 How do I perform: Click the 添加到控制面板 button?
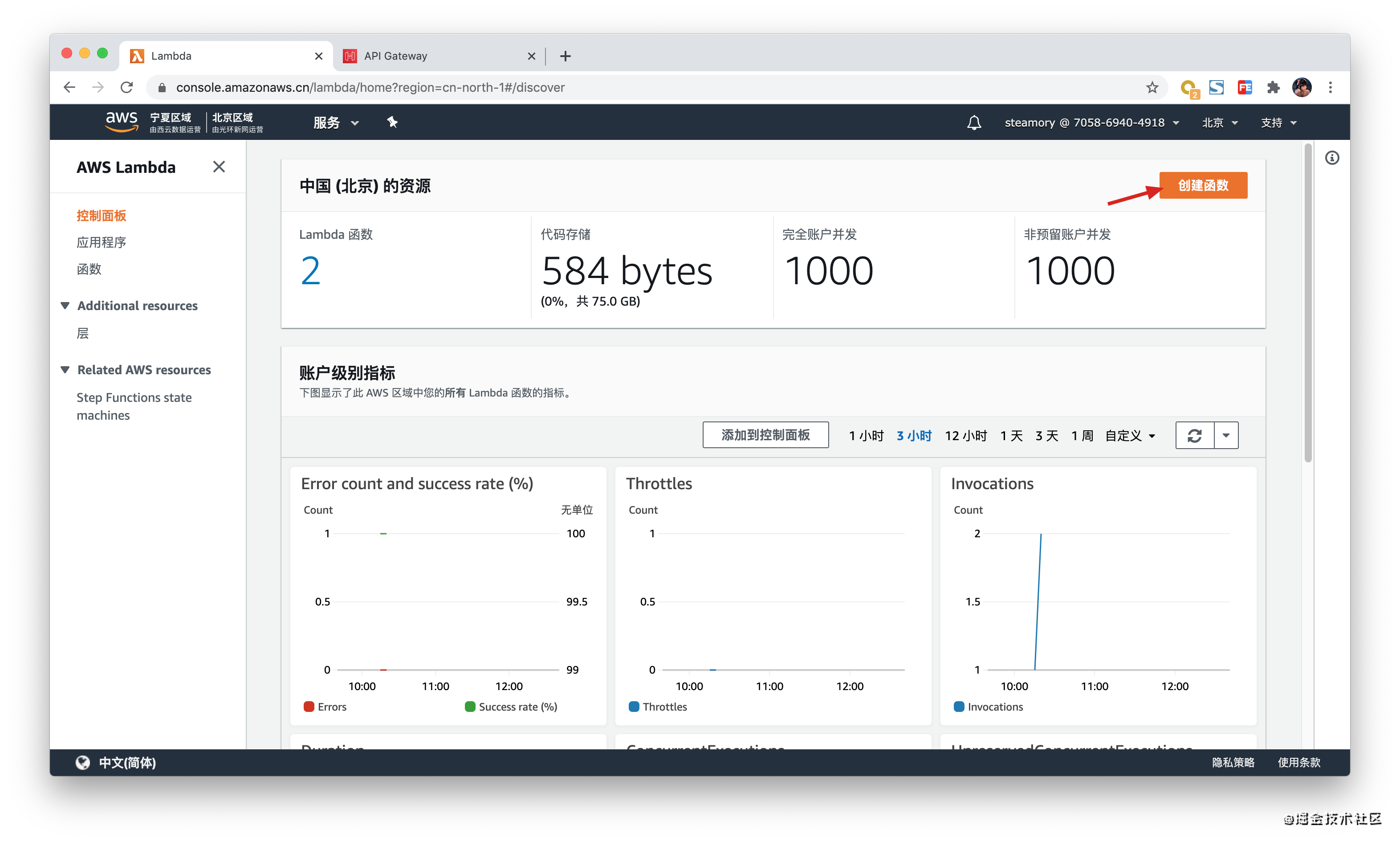coord(765,435)
